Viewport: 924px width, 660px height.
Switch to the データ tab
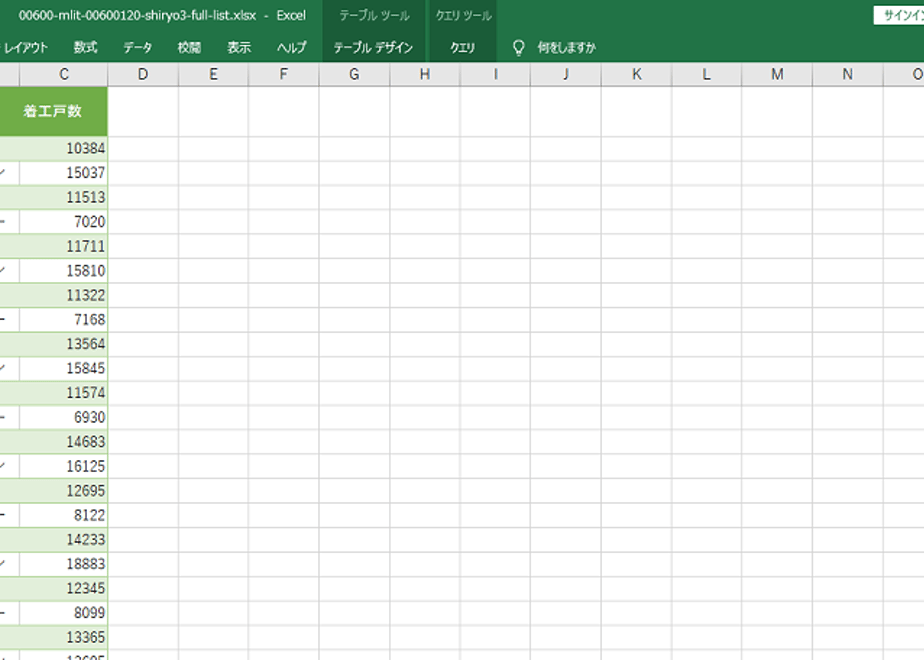click(x=137, y=48)
